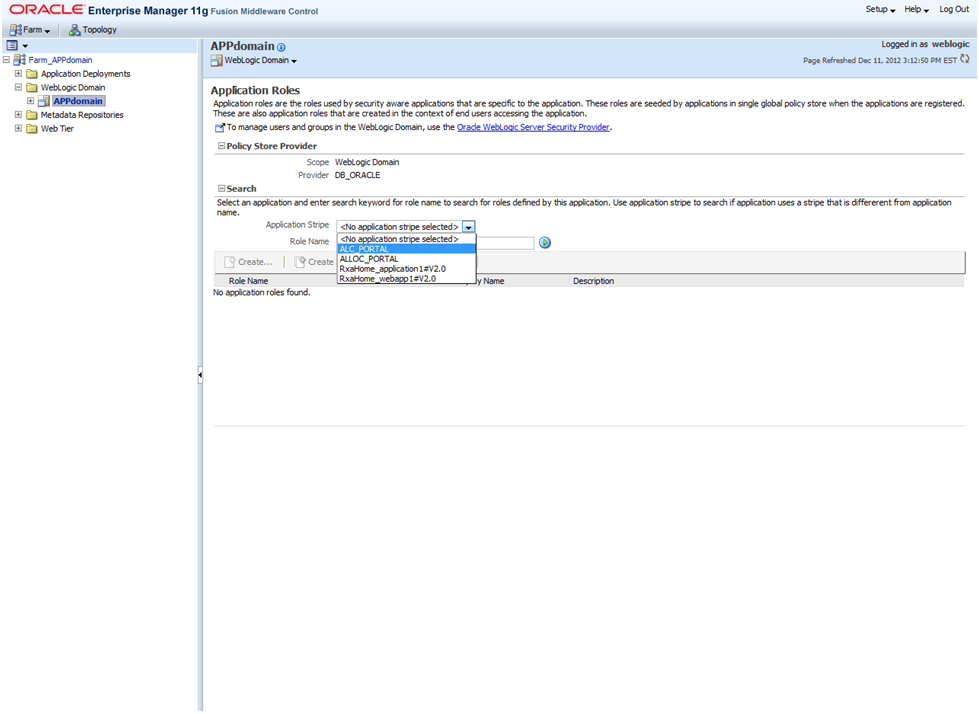
Task: Click the refresh icon near the Page Refreshed timestamp
Action: click(966, 60)
